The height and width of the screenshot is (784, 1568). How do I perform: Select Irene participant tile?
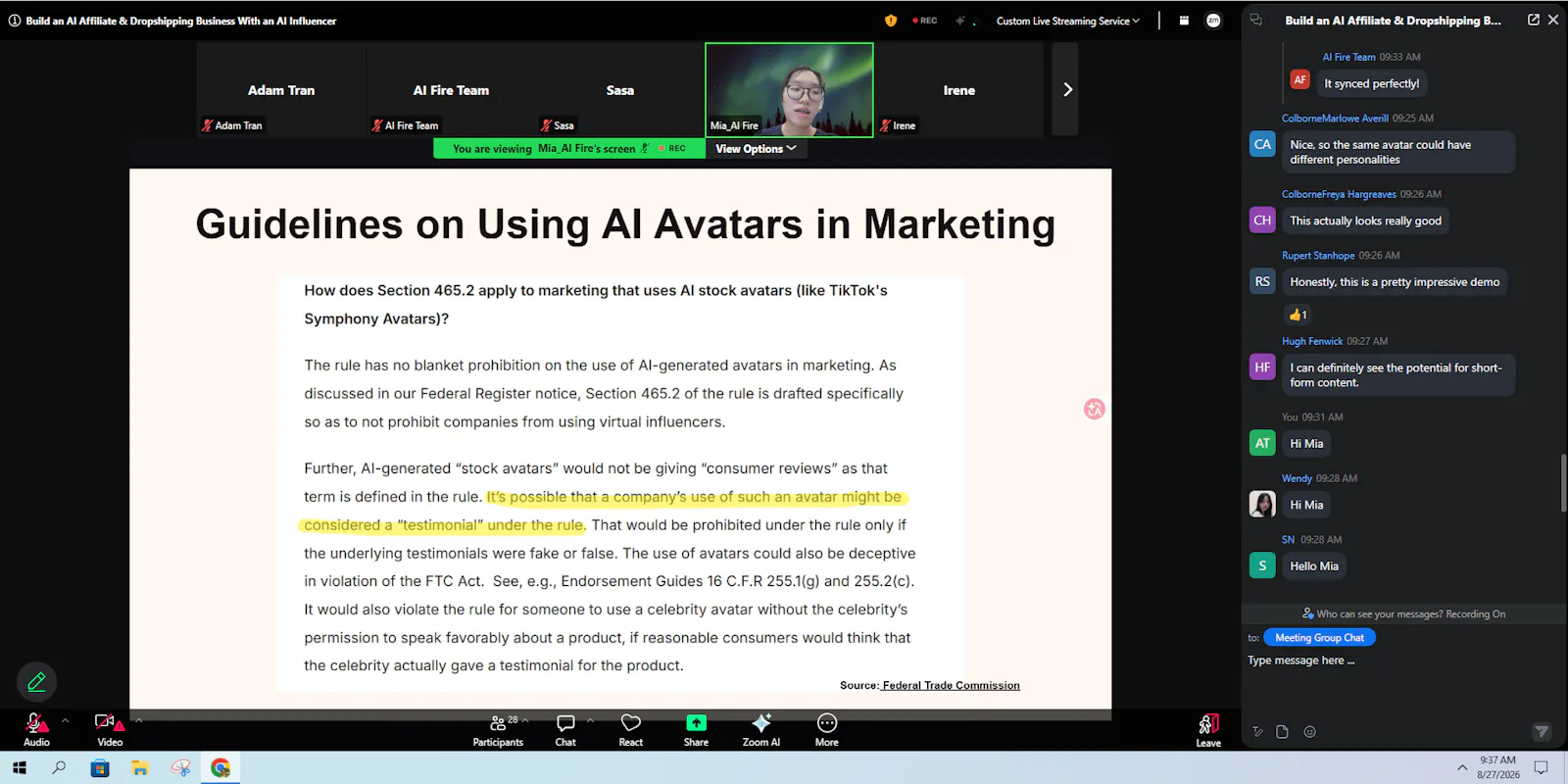pyautogui.click(x=959, y=89)
